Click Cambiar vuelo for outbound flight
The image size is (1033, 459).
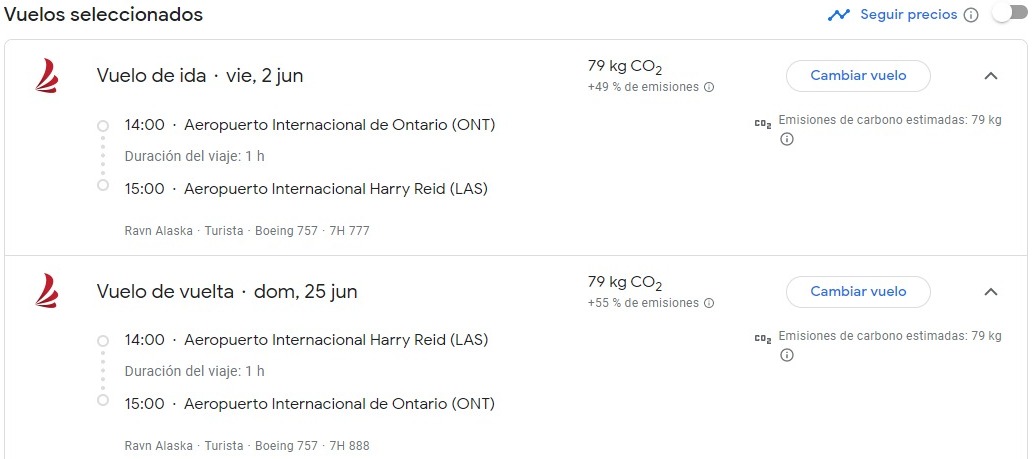(858, 76)
